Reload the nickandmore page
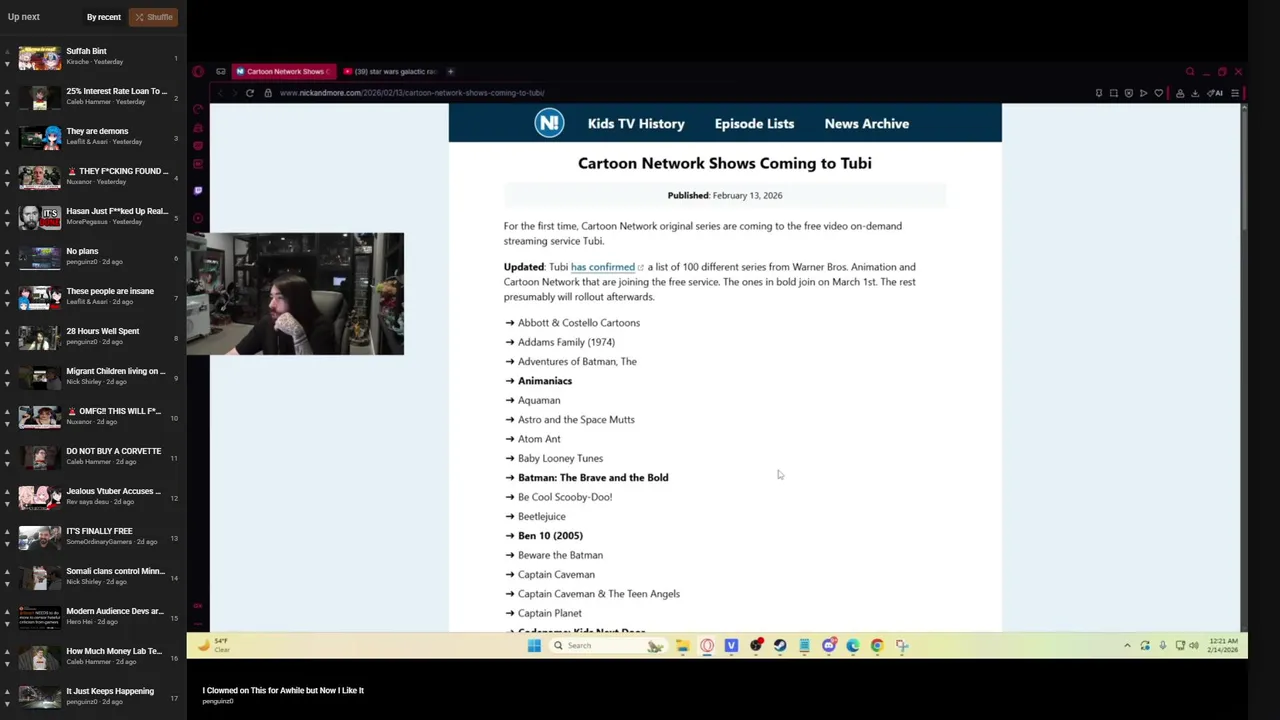 pyautogui.click(x=250, y=93)
